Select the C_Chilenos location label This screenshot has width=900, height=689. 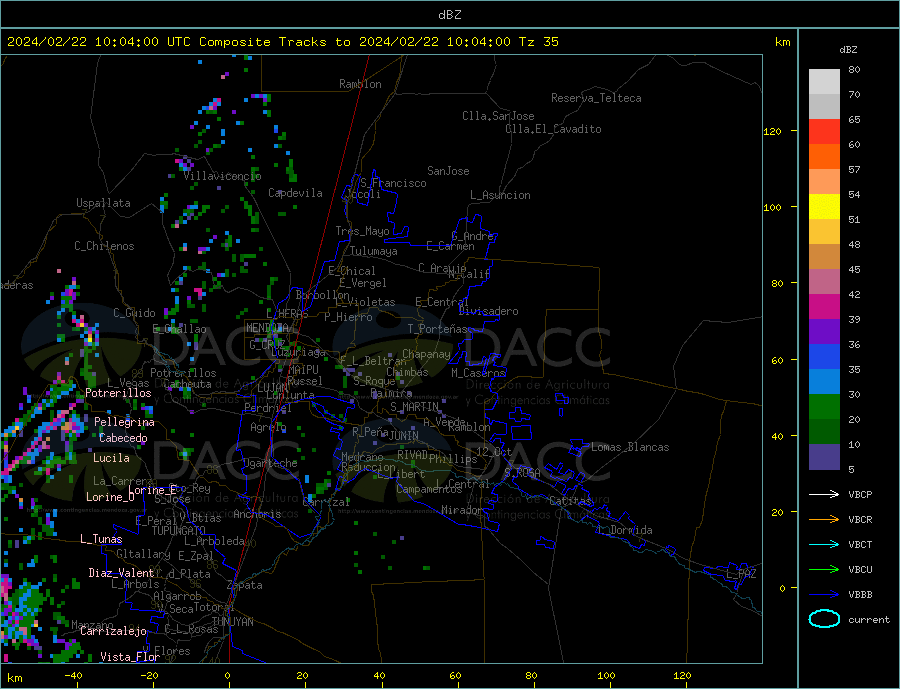pyautogui.click(x=104, y=246)
